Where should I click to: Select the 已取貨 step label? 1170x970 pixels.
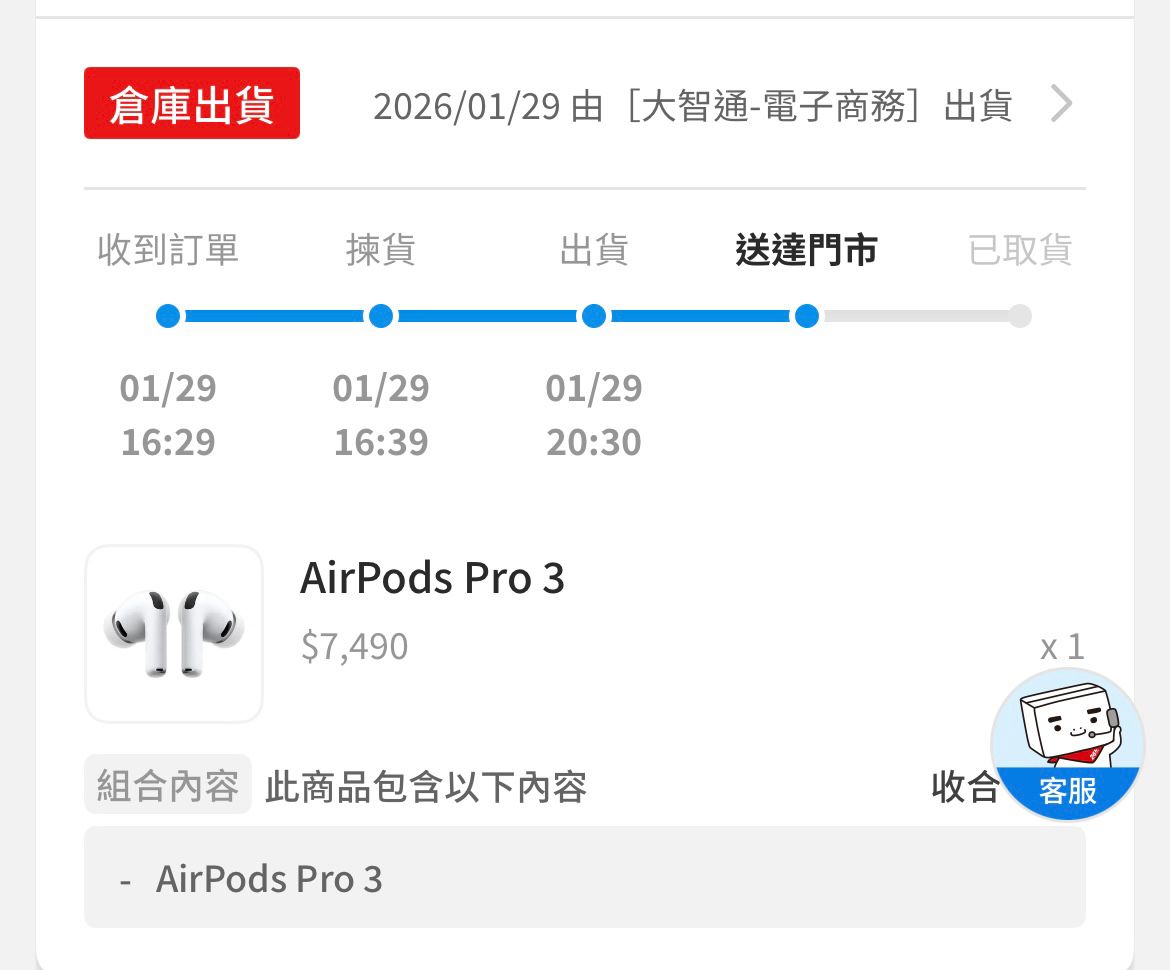[1020, 250]
